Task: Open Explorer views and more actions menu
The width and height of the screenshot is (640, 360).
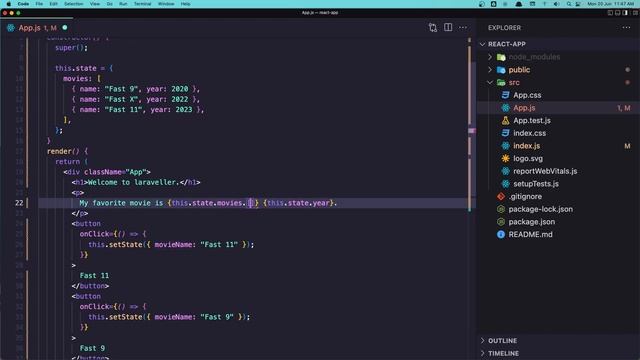Action: pyautogui.click(x=626, y=27)
